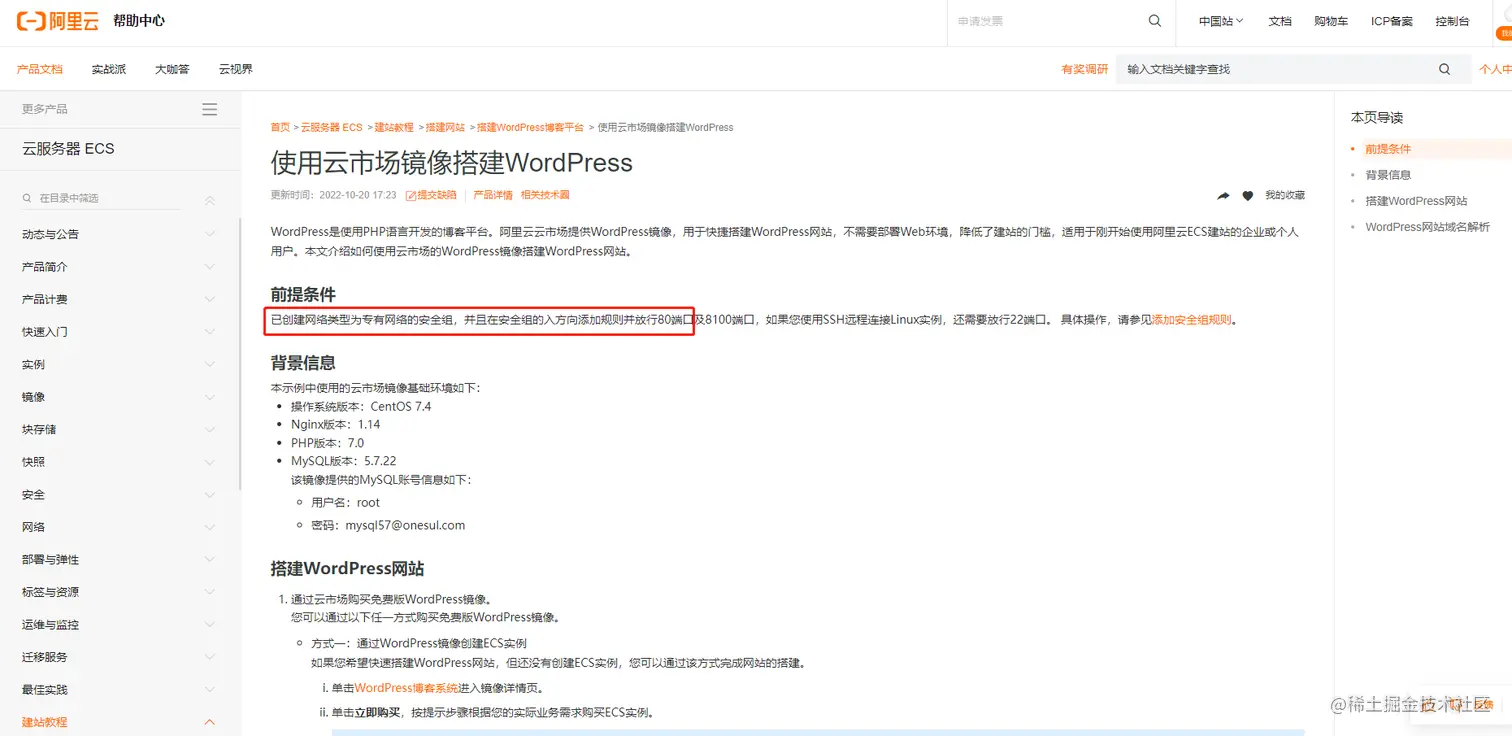Open the 相关技术圈 link
Screen dimensions: 1512x736
[545, 195]
